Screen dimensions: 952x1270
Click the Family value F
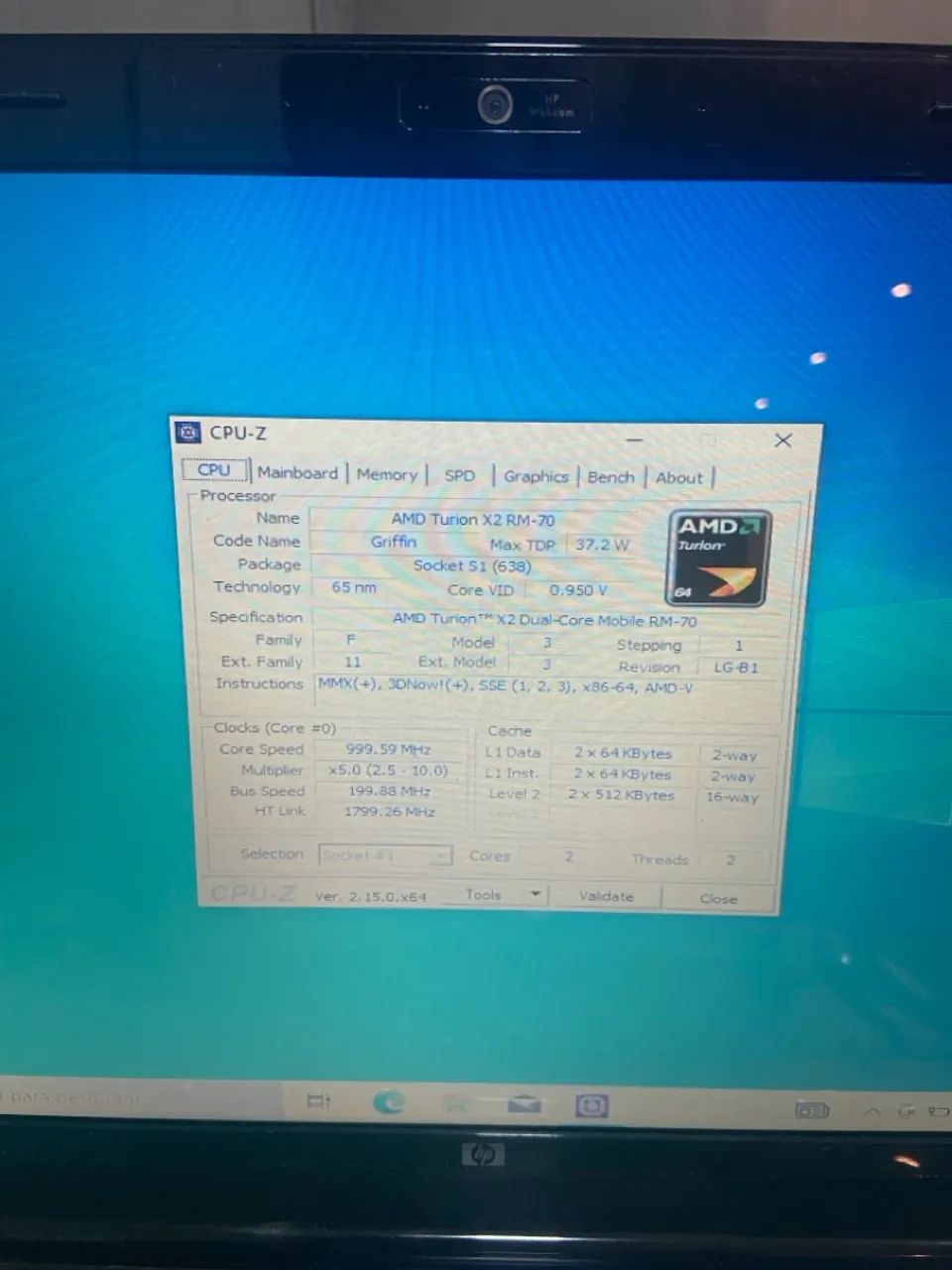(351, 641)
